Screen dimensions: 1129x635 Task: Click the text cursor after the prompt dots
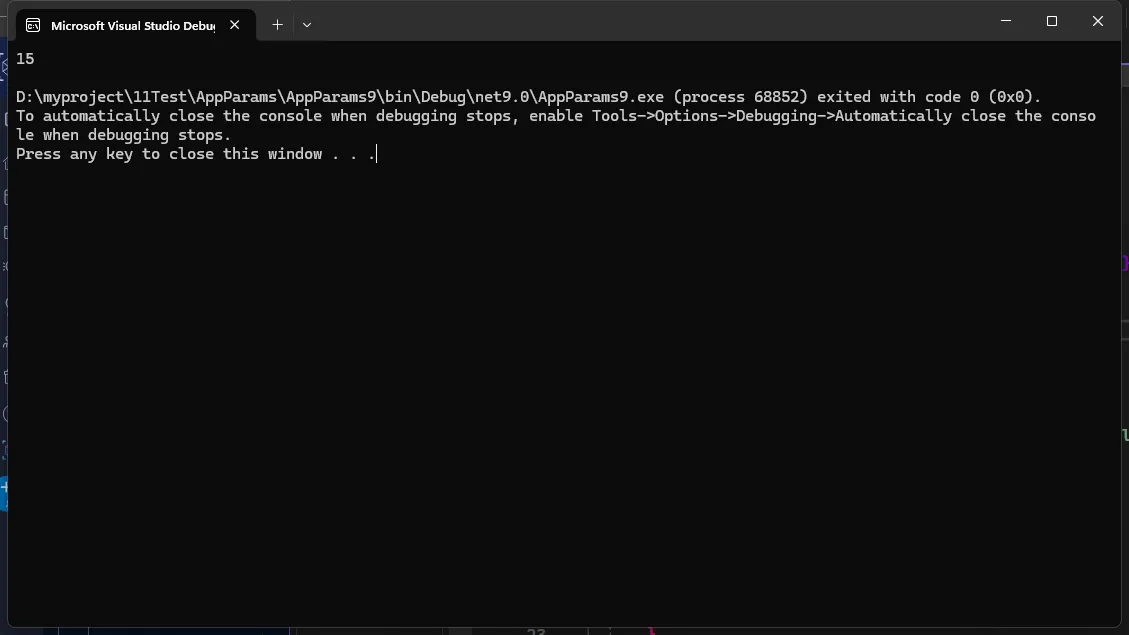pyautogui.click(x=376, y=154)
